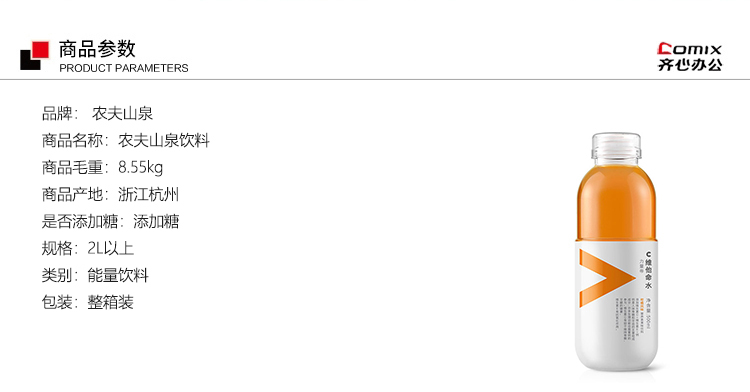
Task: Click the 类别 能量饮料 row
Action: click(95, 275)
